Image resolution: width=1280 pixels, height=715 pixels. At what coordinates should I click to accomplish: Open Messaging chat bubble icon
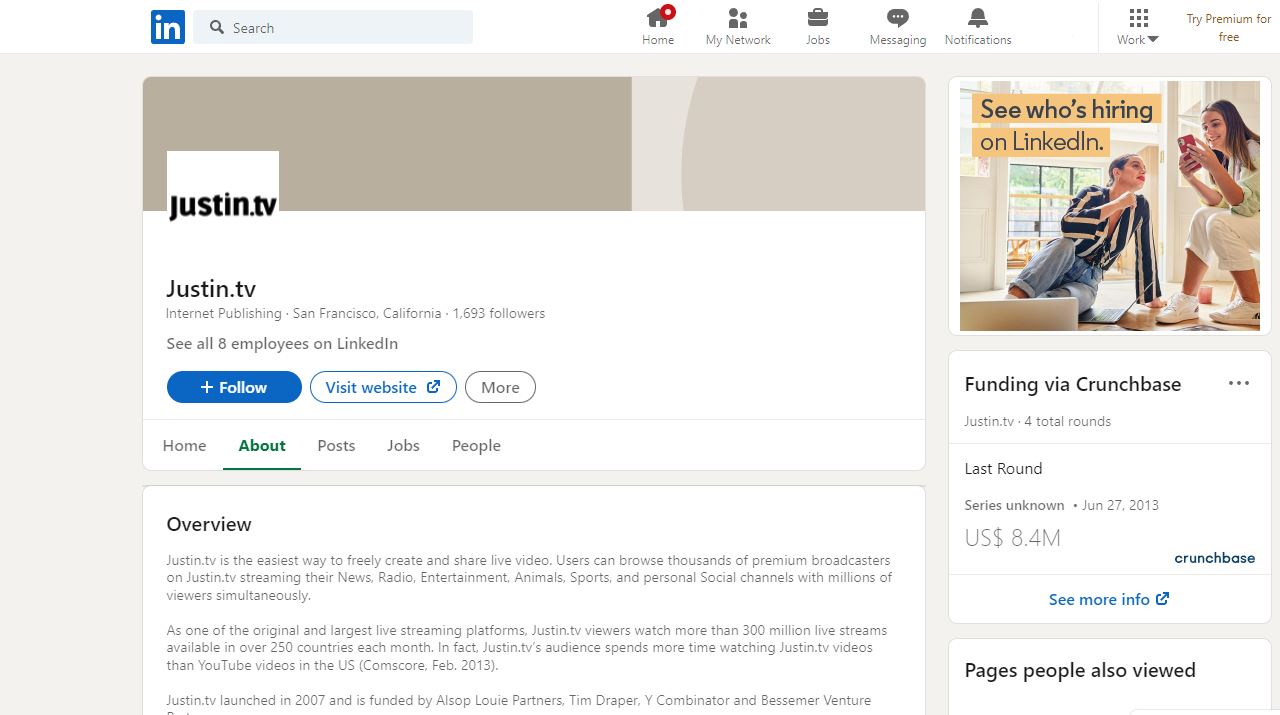point(898,17)
